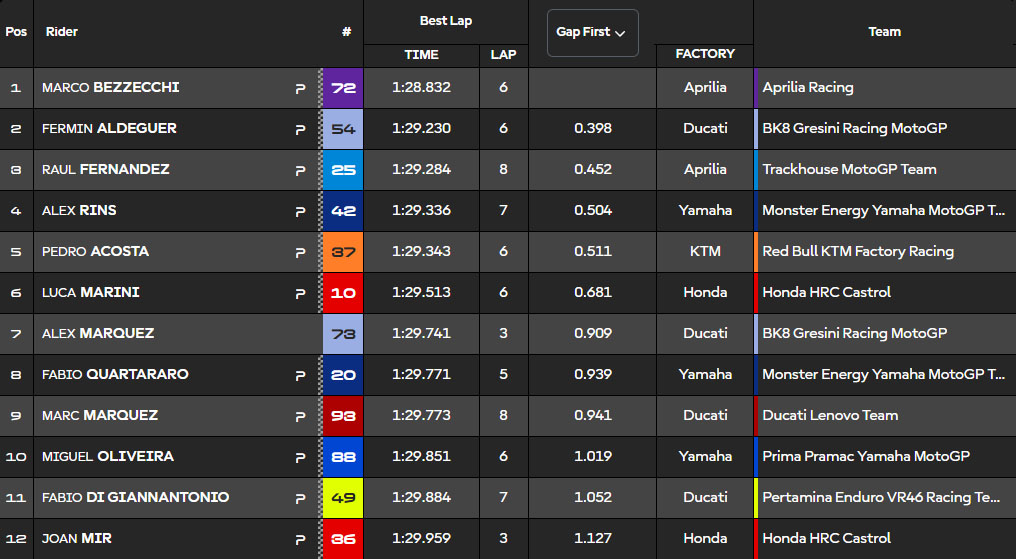The height and width of the screenshot is (559, 1016).
Task: Click the red number 10 badge
Action: pyautogui.click(x=343, y=293)
